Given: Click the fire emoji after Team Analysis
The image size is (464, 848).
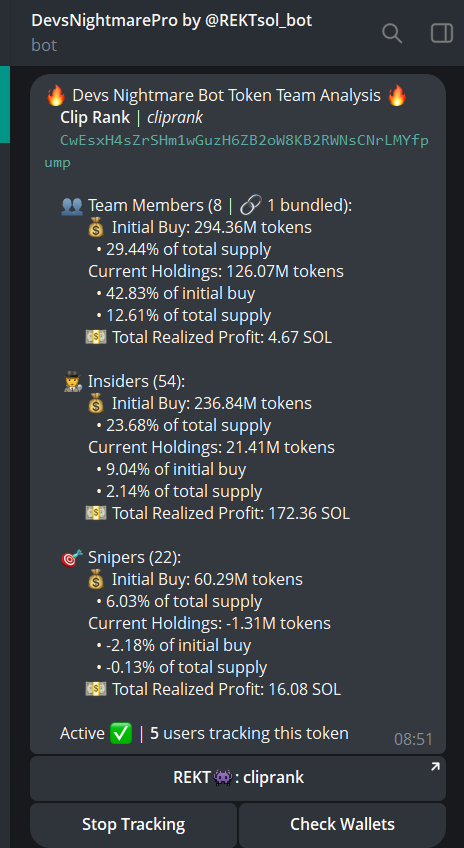Looking at the screenshot, I should point(397,96).
